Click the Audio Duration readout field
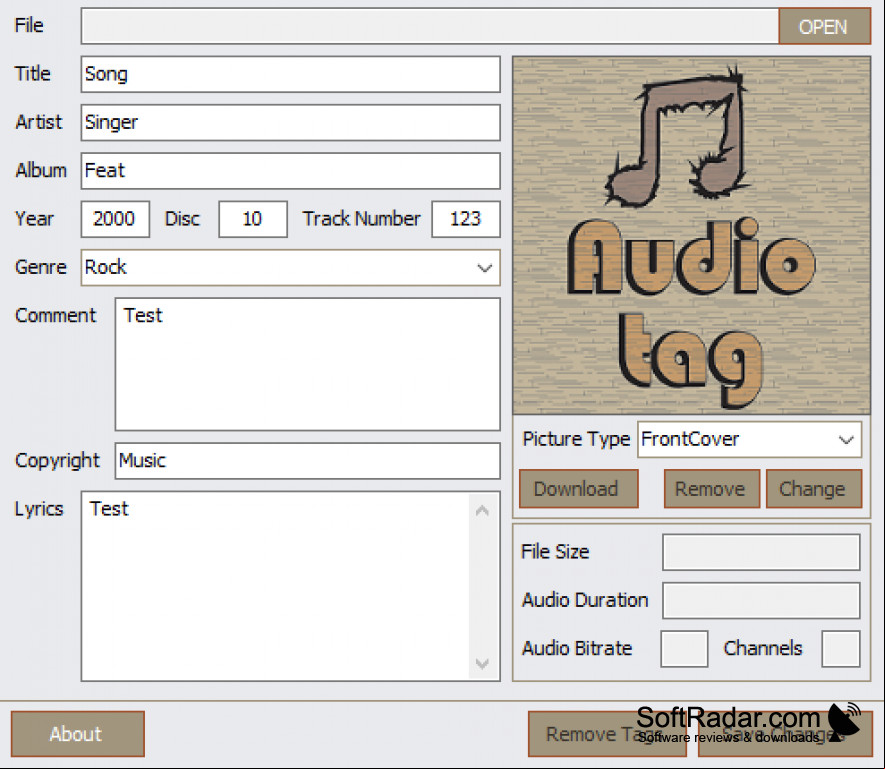Screen dimensions: 885x769 tap(761, 601)
